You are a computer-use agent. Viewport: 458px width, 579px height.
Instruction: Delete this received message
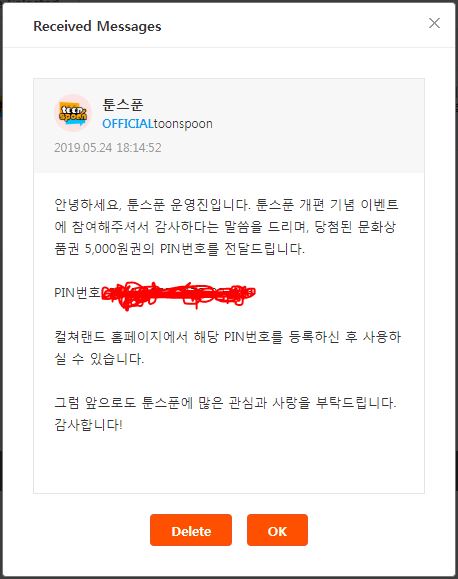point(191,530)
